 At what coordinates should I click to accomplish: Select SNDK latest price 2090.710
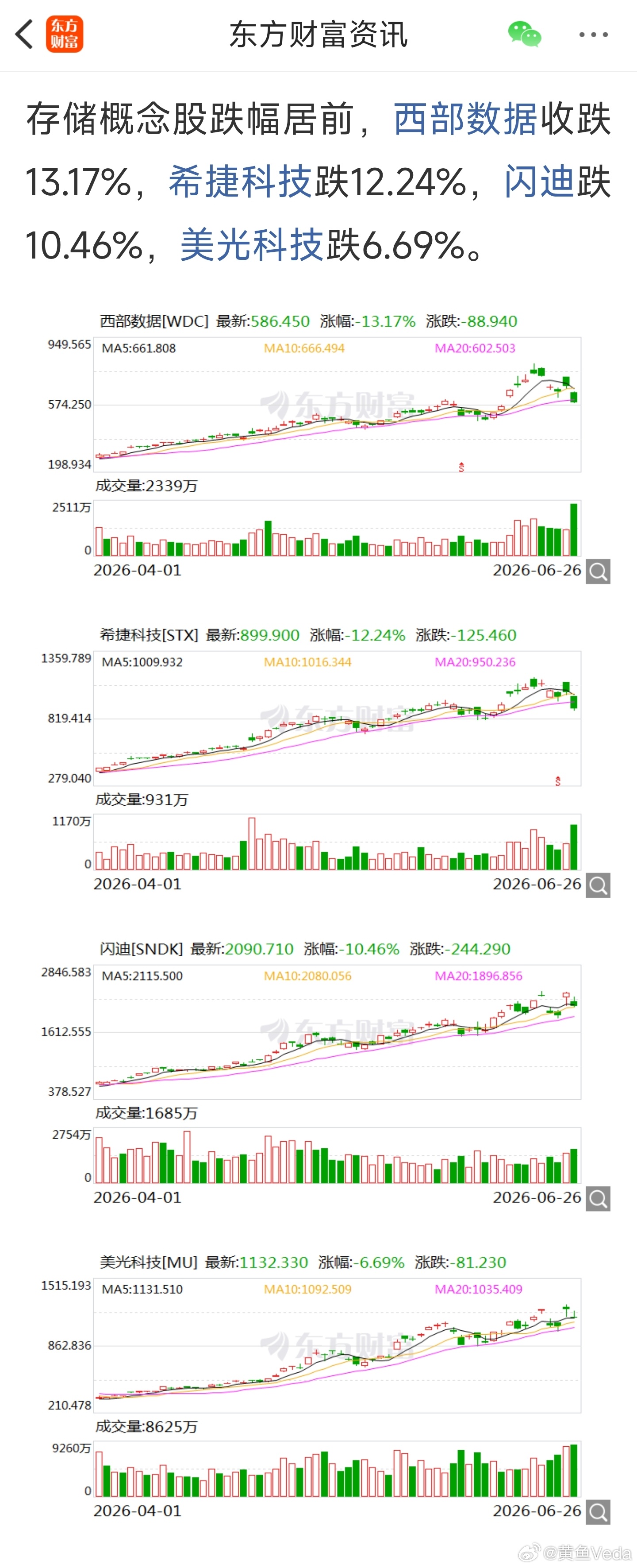(259, 949)
